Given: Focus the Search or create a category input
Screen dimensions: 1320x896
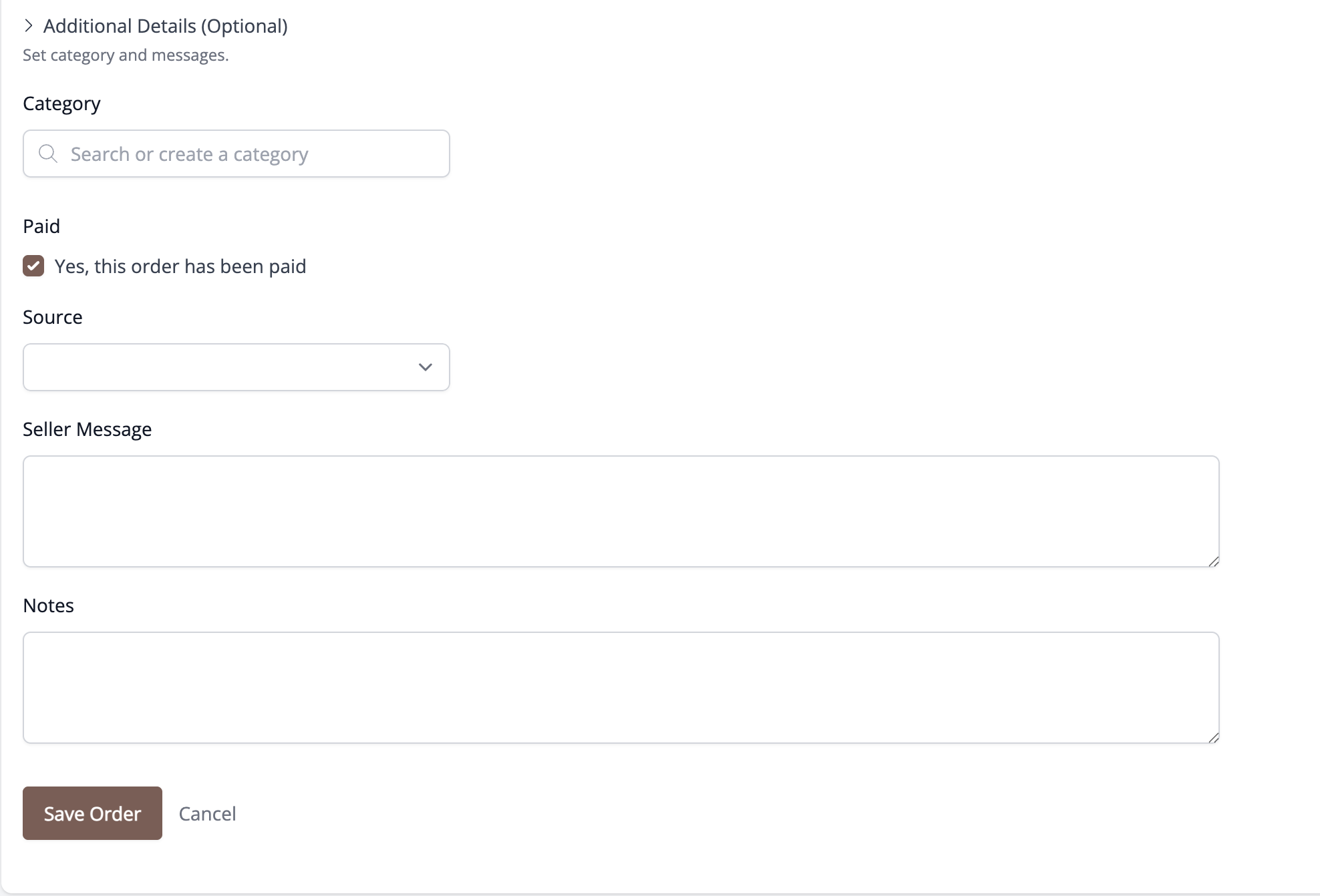Looking at the screenshot, I should [236, 154].
